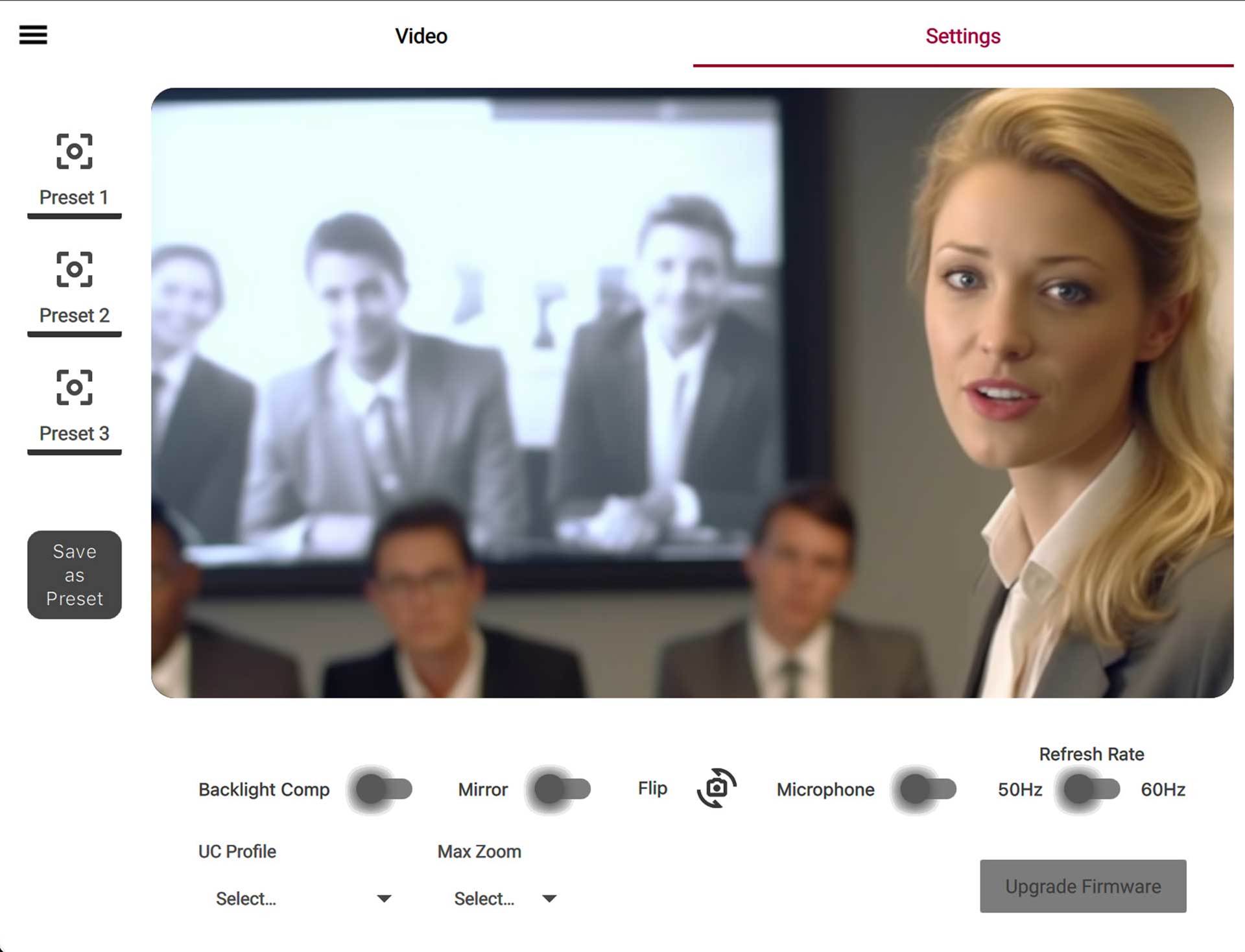Screen dimensions: 1245x952
Task: Open the Max Zoom dropdown
Action: point(504,898)
